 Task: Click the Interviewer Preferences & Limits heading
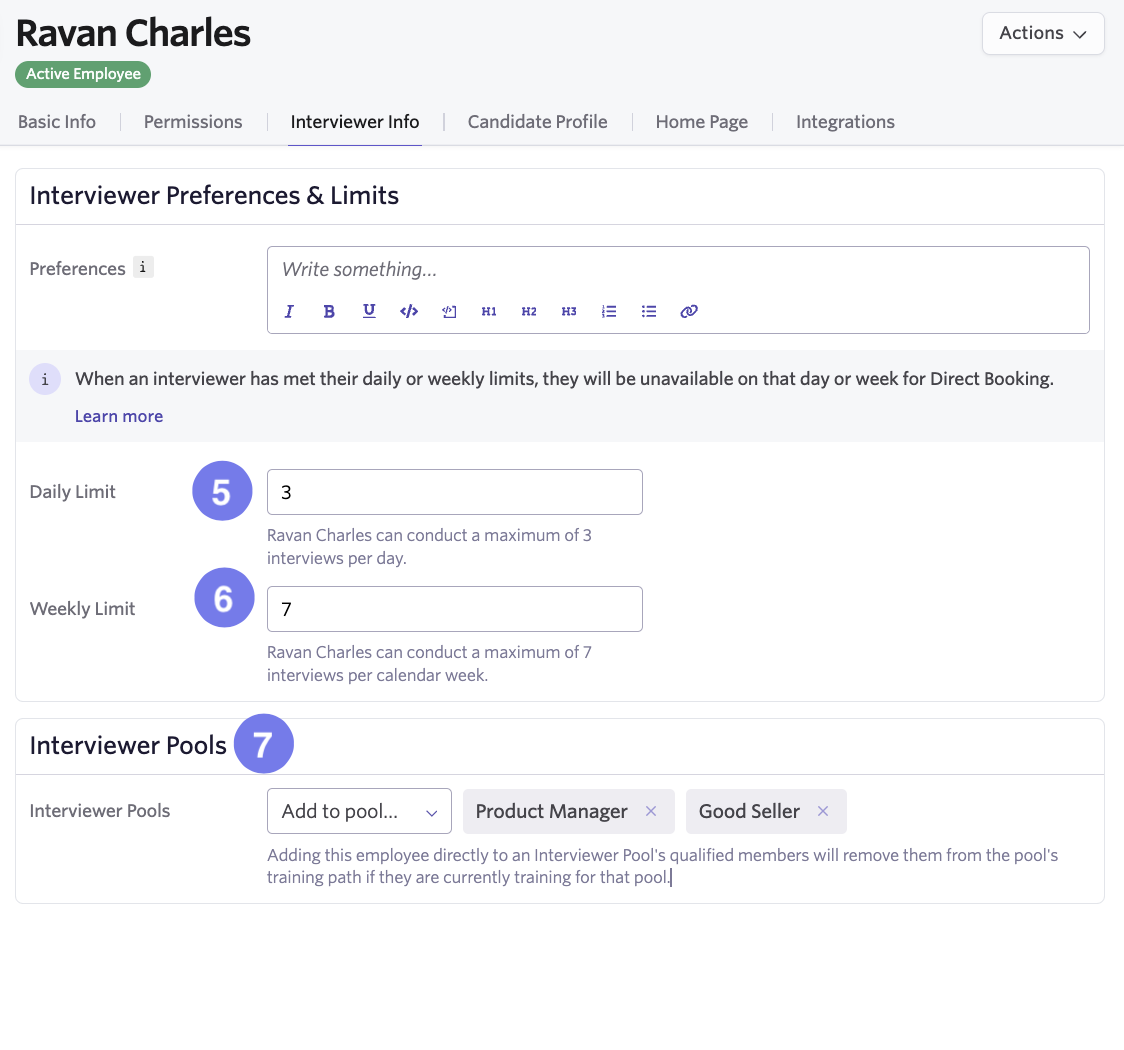coord(214,195)
